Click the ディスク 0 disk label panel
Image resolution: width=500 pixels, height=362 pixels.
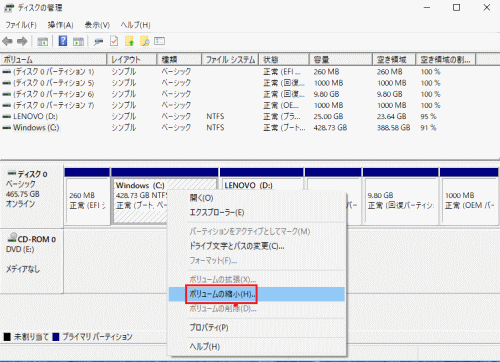click(x=32, y=197)
